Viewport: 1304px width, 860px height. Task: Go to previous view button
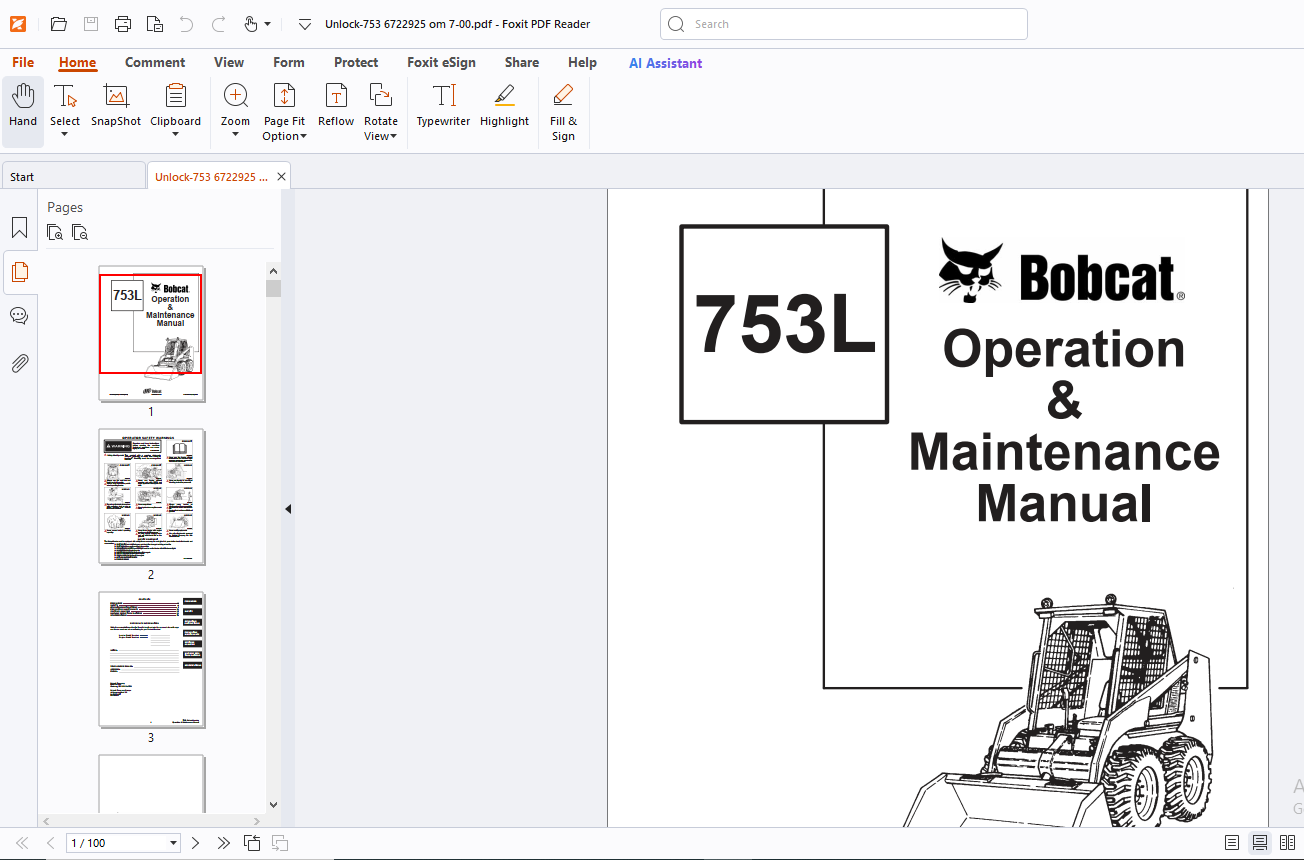click(251, 843)
